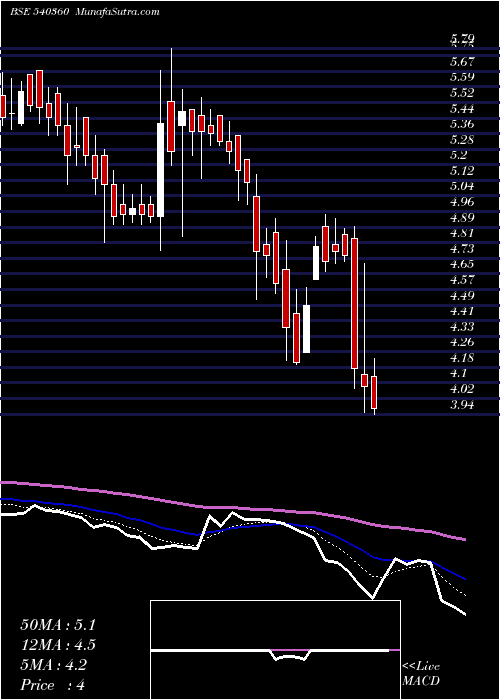The height and width of the screenshot is (700, 500).
Task: Click the 5.36 price axis label
Action: pos(462,124)
